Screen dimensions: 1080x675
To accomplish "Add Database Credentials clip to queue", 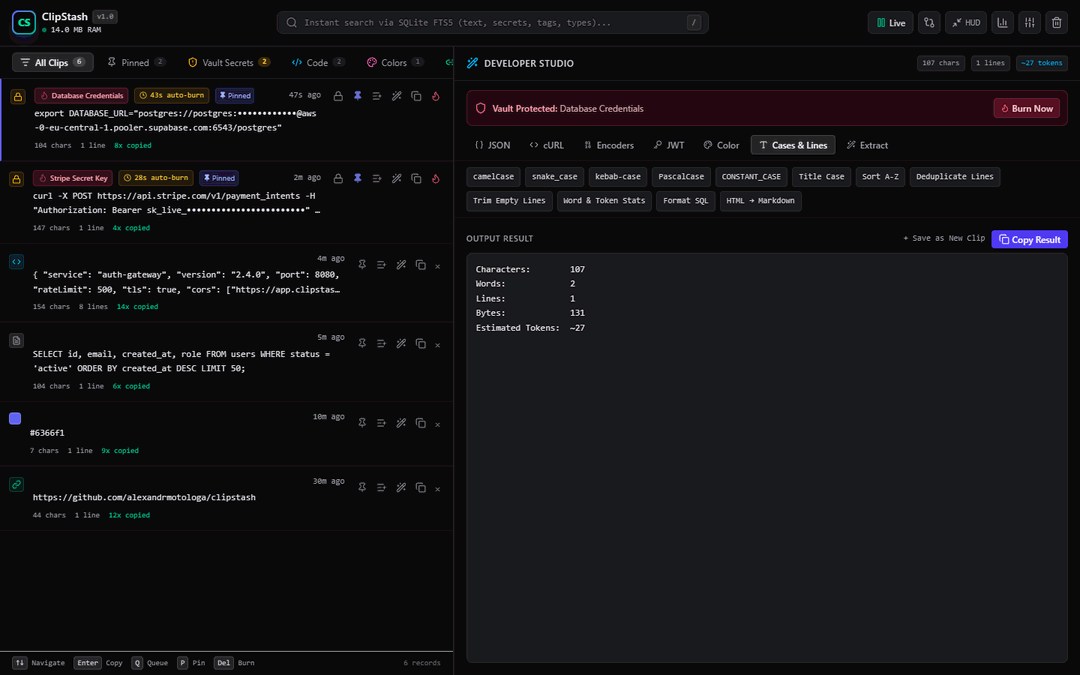I will point(377,96).
